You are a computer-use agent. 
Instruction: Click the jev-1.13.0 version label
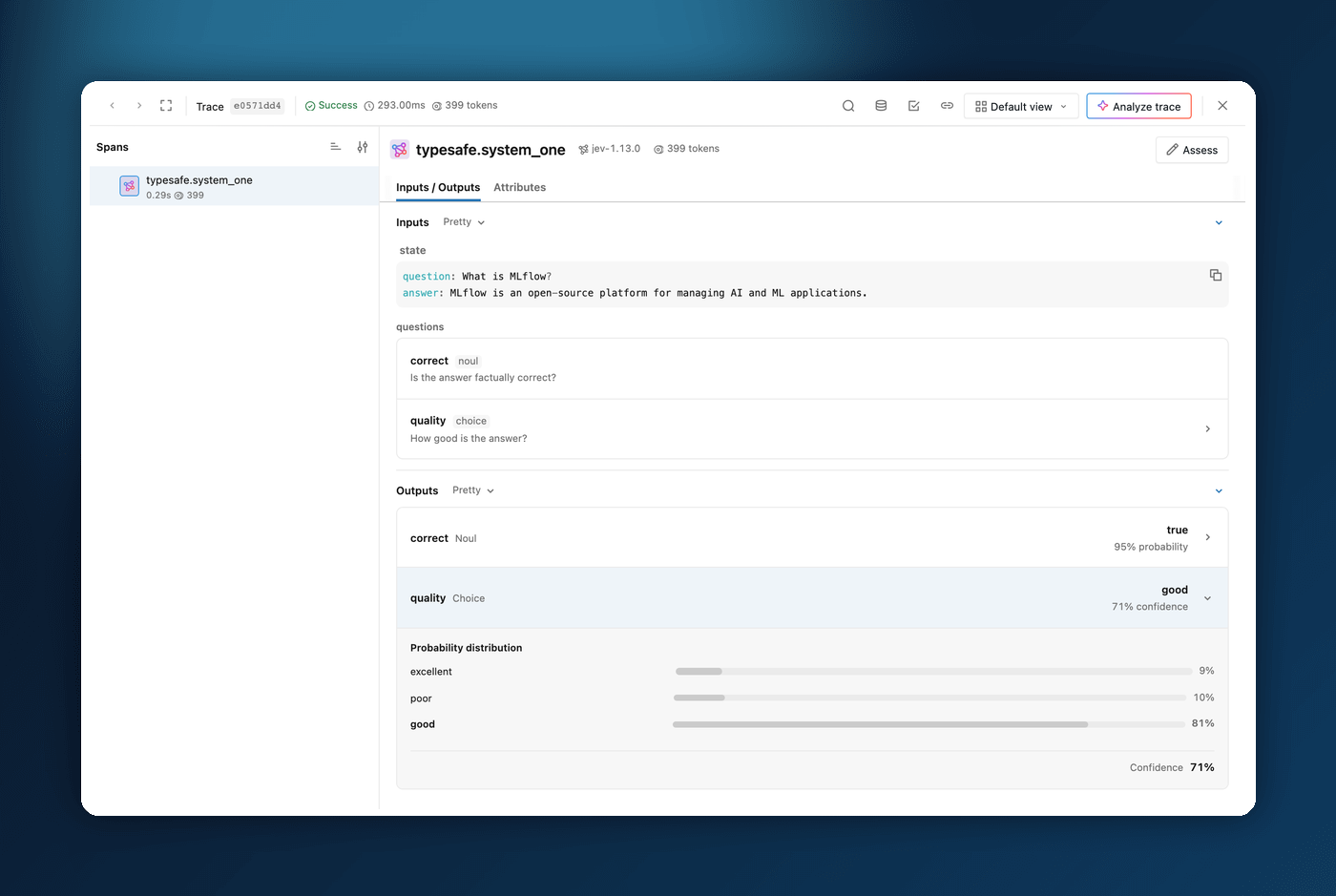point(616,149)
